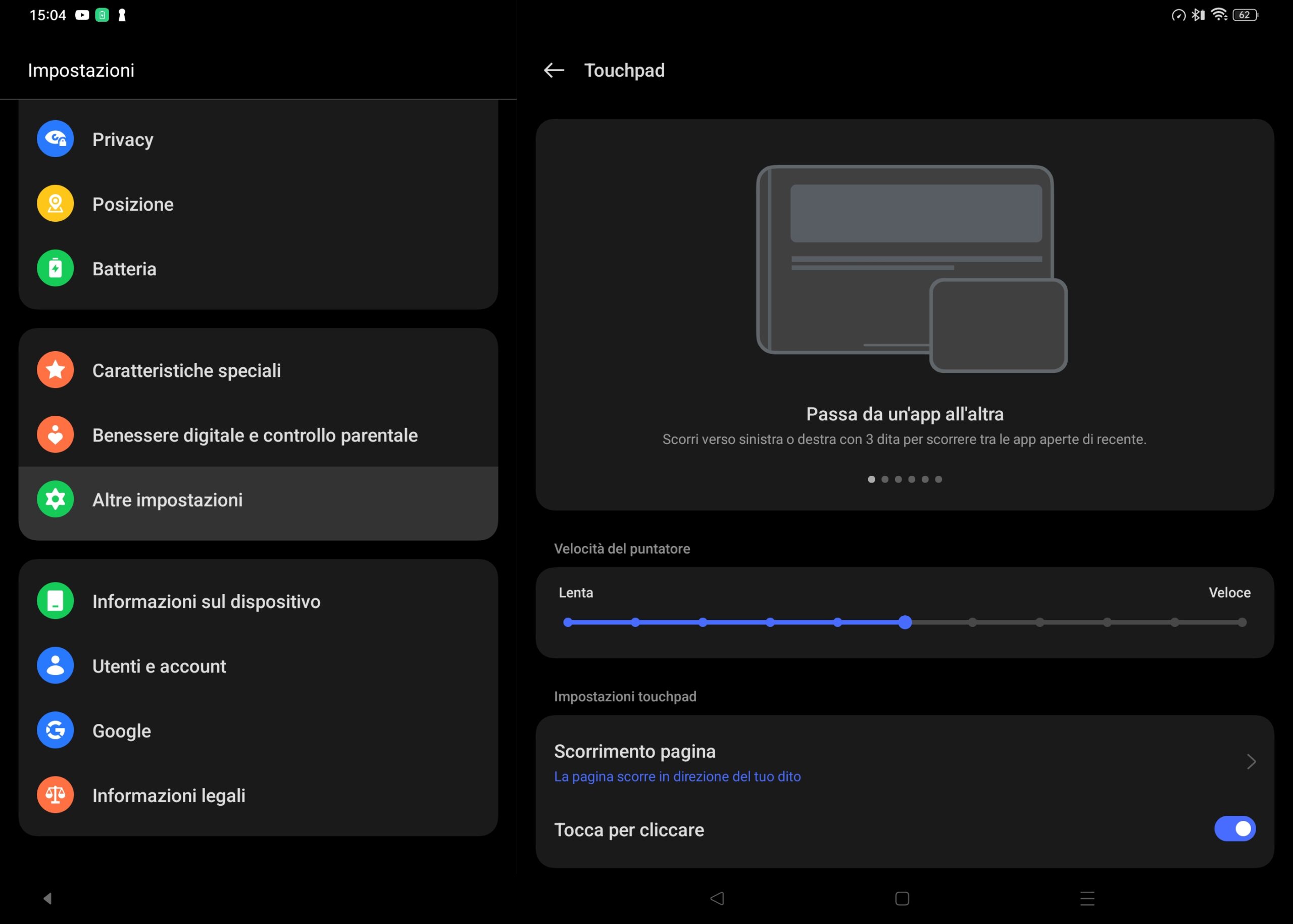Open Scorrimento pagina via its chevron
The image size is (1293, 924).
coord(1251,762)
